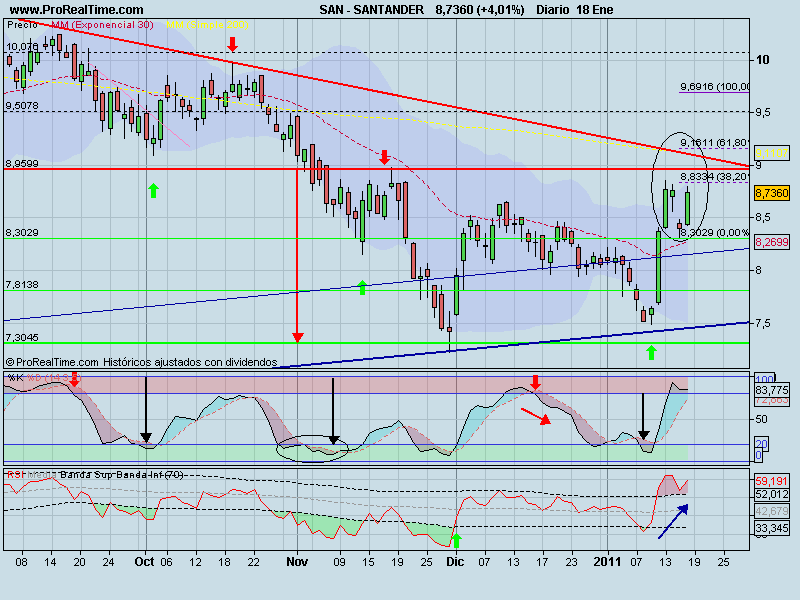Click the Oct month label on date axis

point(144,562)
